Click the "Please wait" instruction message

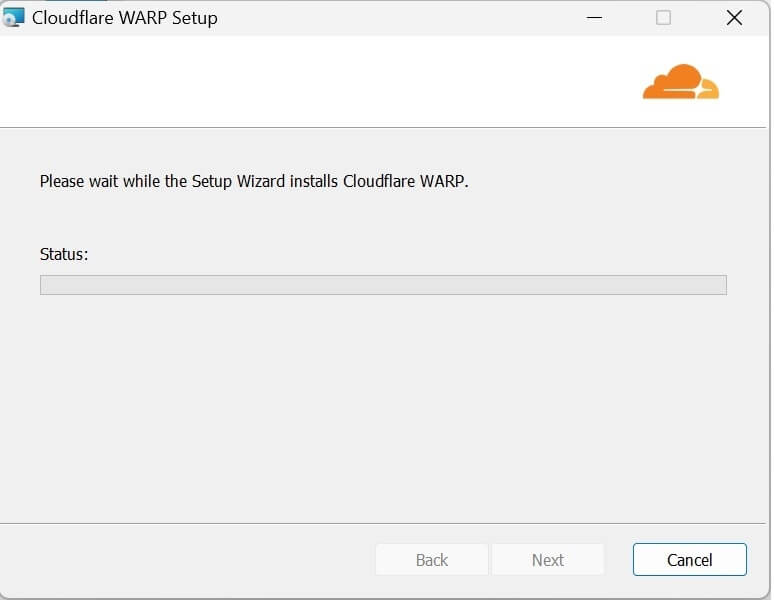tap(254, 181)
